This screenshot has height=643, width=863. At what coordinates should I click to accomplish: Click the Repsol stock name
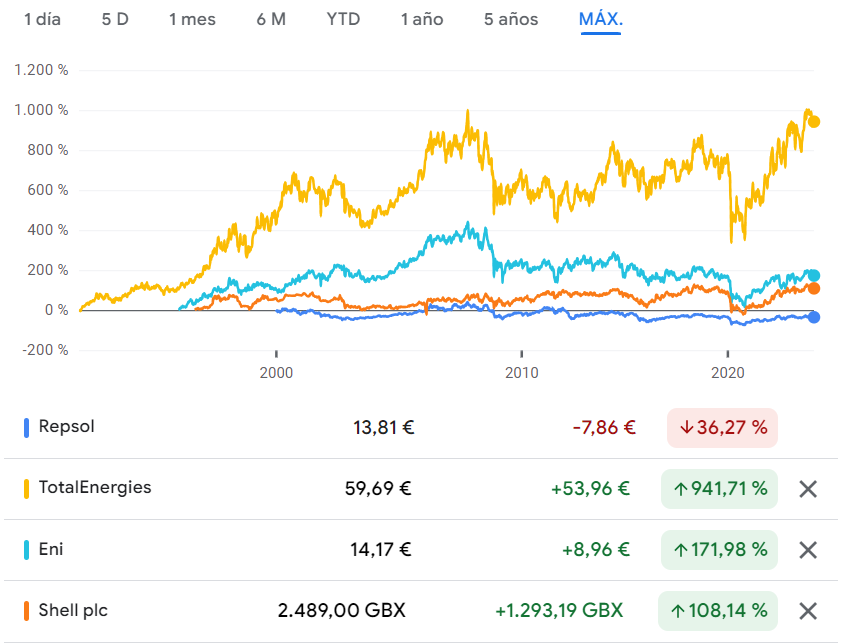coord(66,427)
